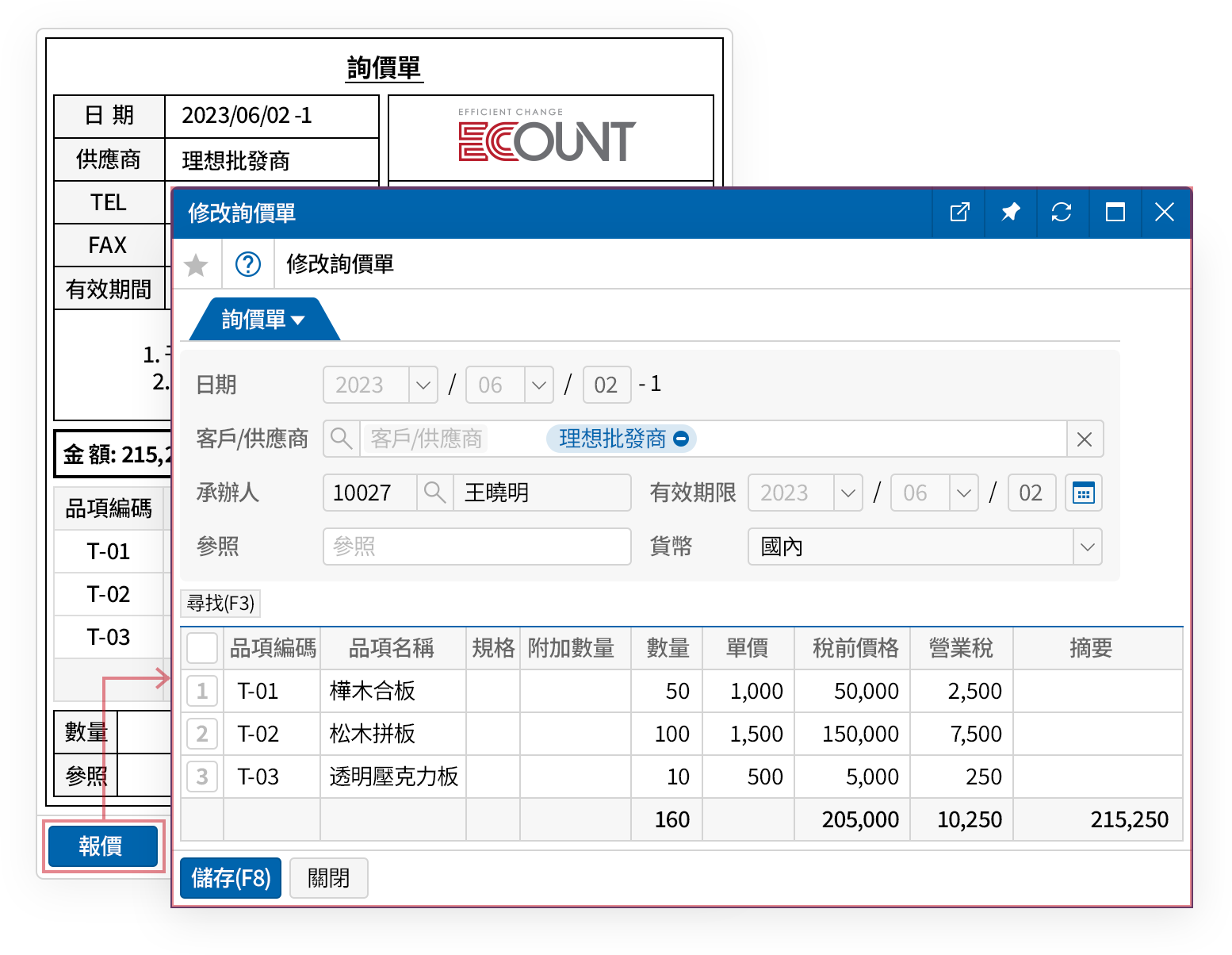Open the dialog in a new window

[x=959, y=213]
